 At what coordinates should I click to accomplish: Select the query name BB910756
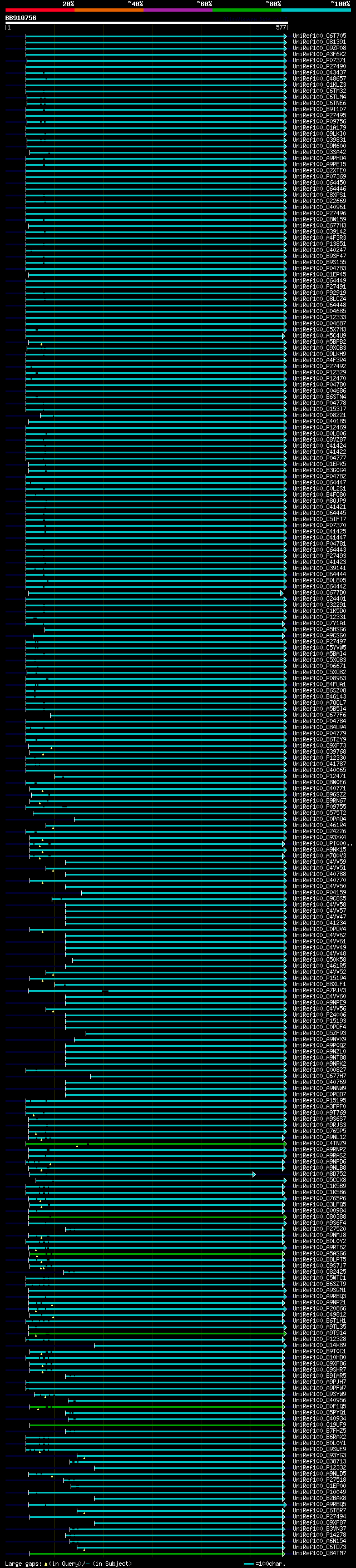[21, 18]
